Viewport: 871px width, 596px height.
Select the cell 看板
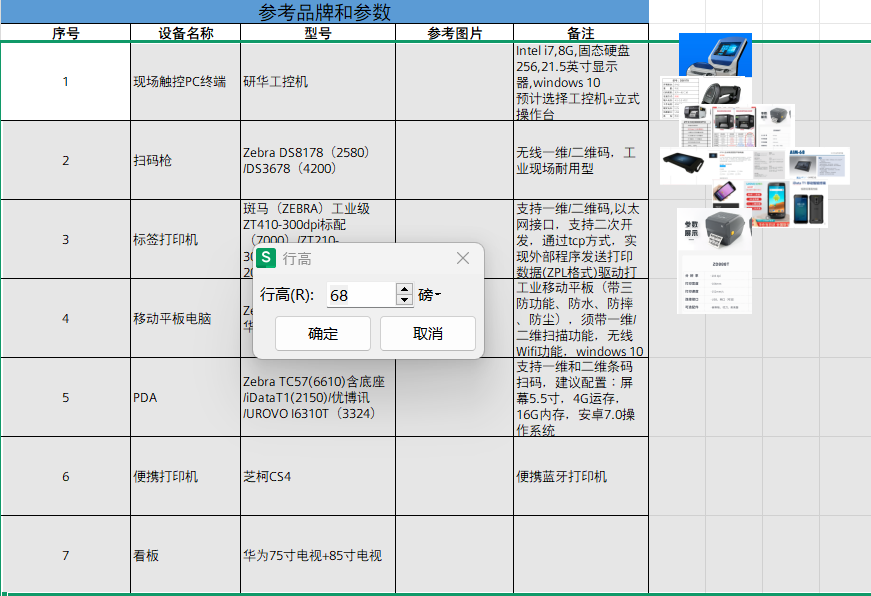click(x=186, y=555)
